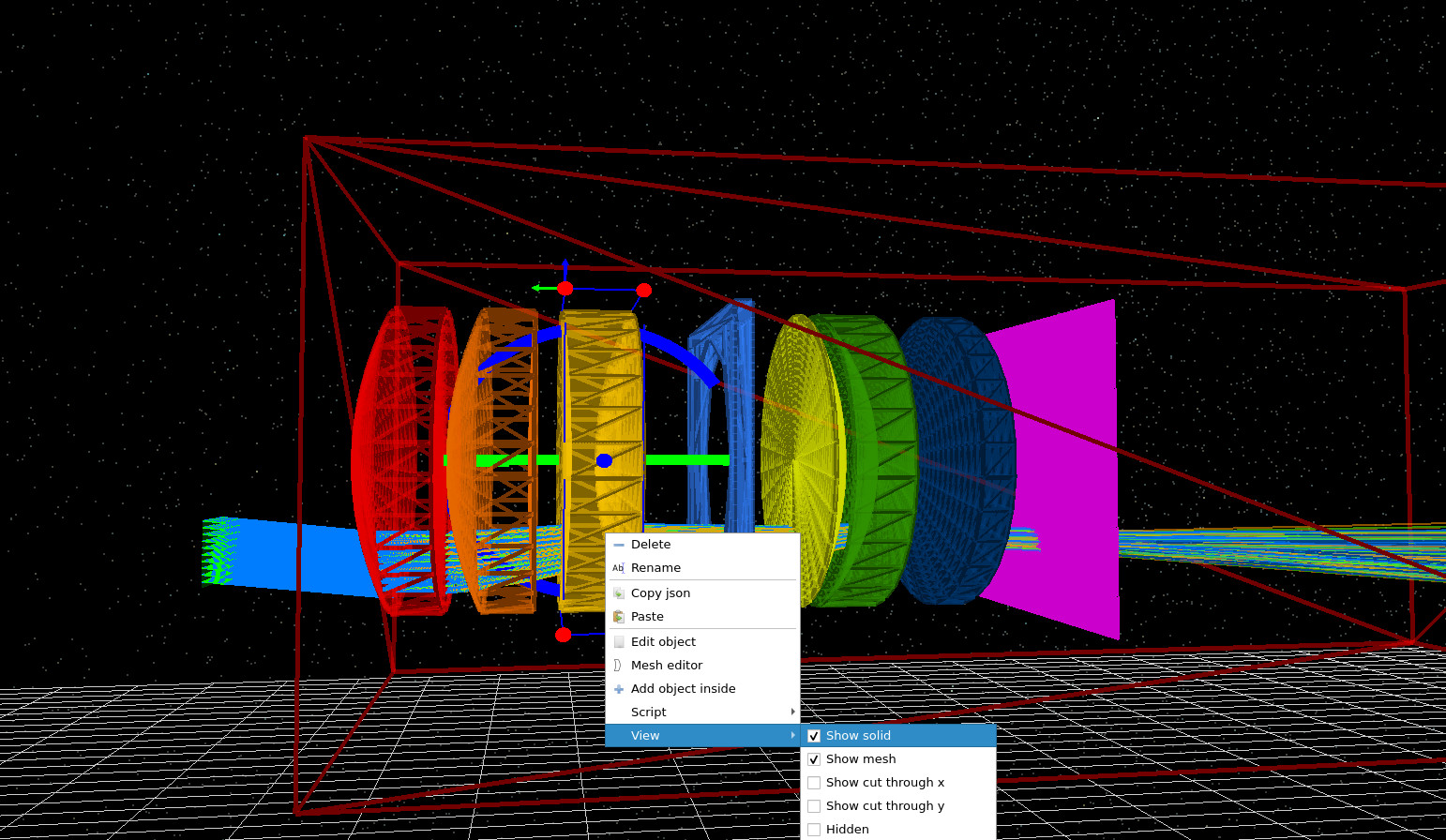Enable Show cut through x
The width and height of the screenshot is (1446, 840).
(814, 783)
